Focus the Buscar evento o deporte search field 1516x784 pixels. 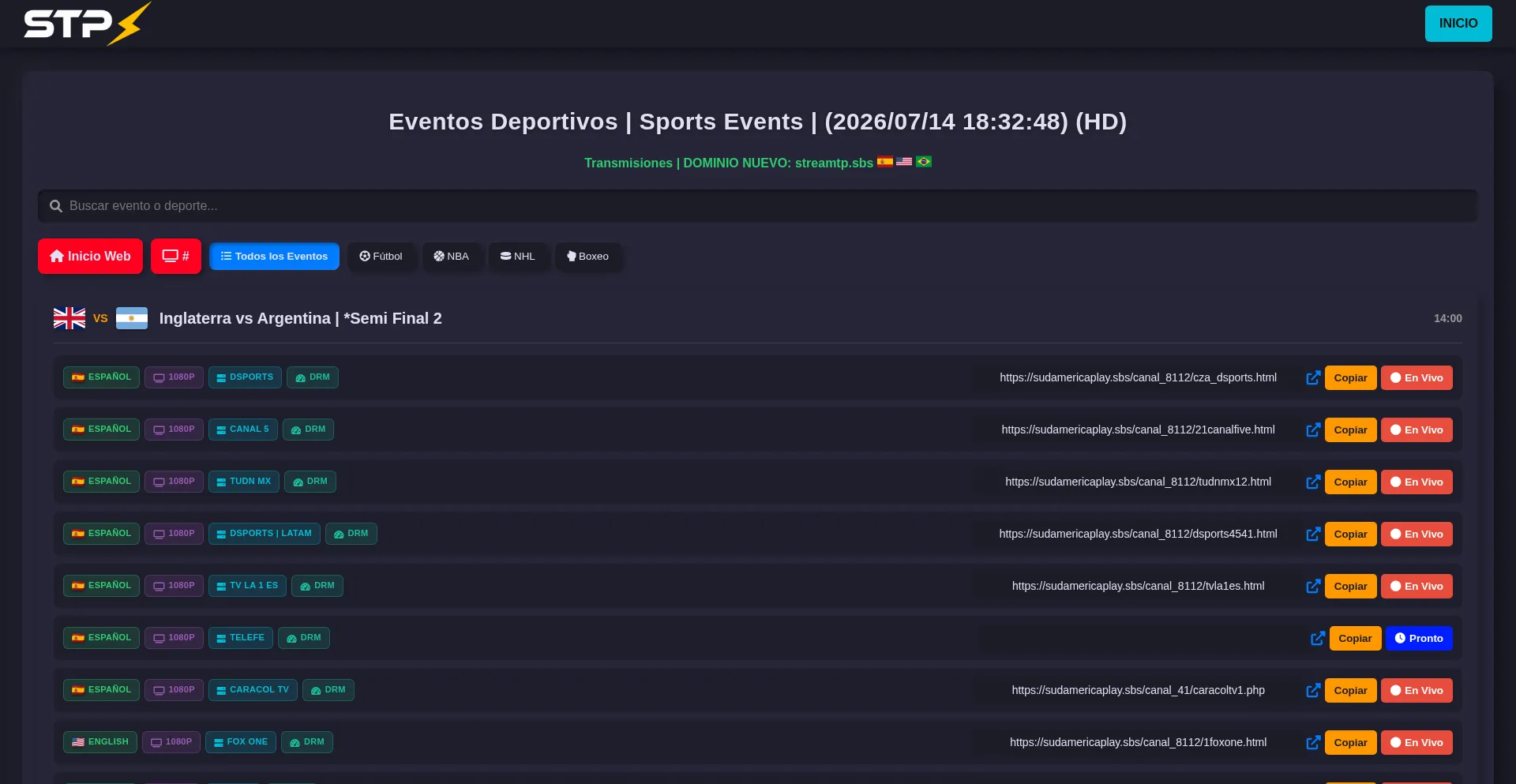click(758, 206)
